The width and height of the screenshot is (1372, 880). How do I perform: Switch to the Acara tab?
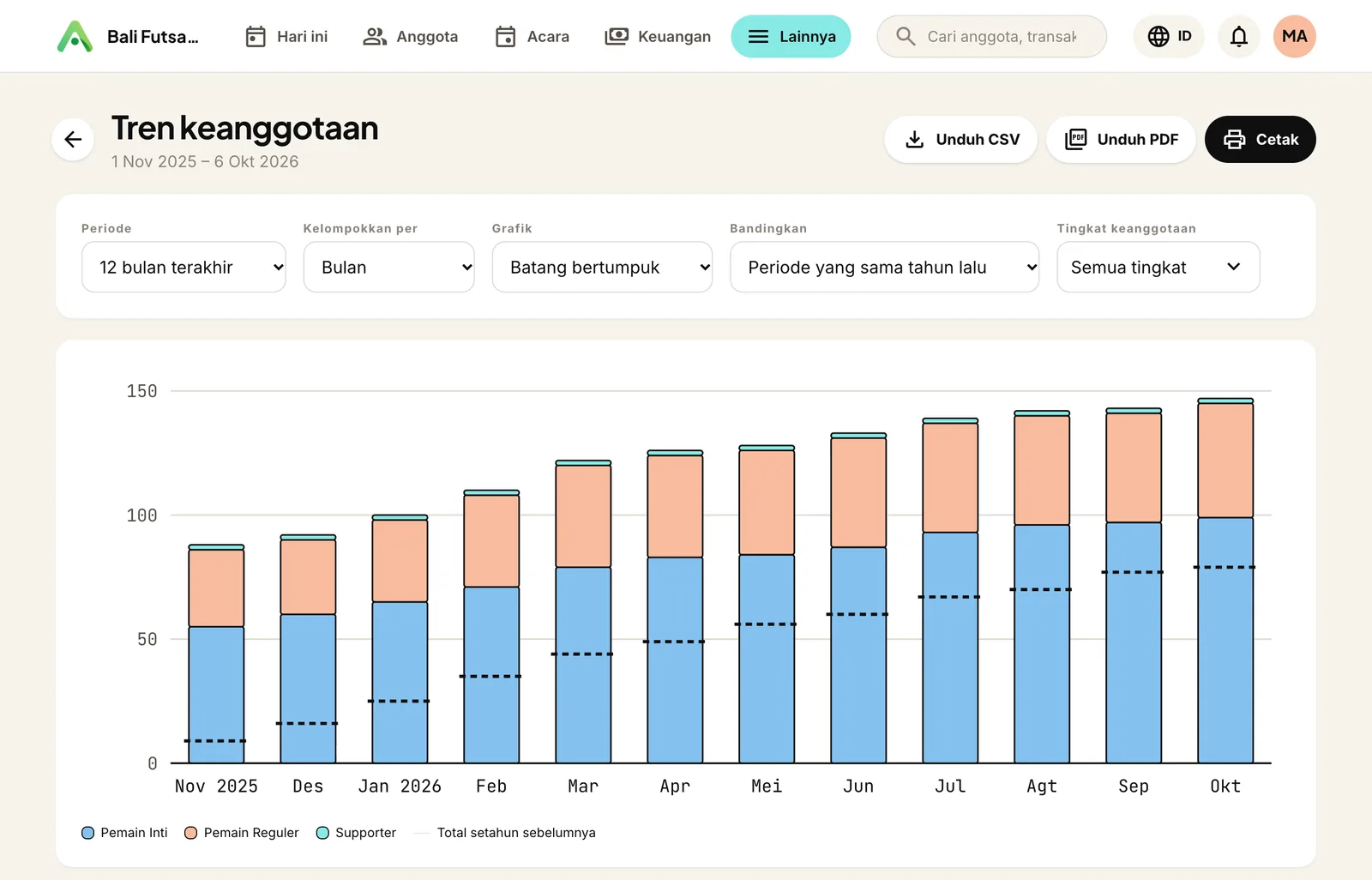click(532, 36)
